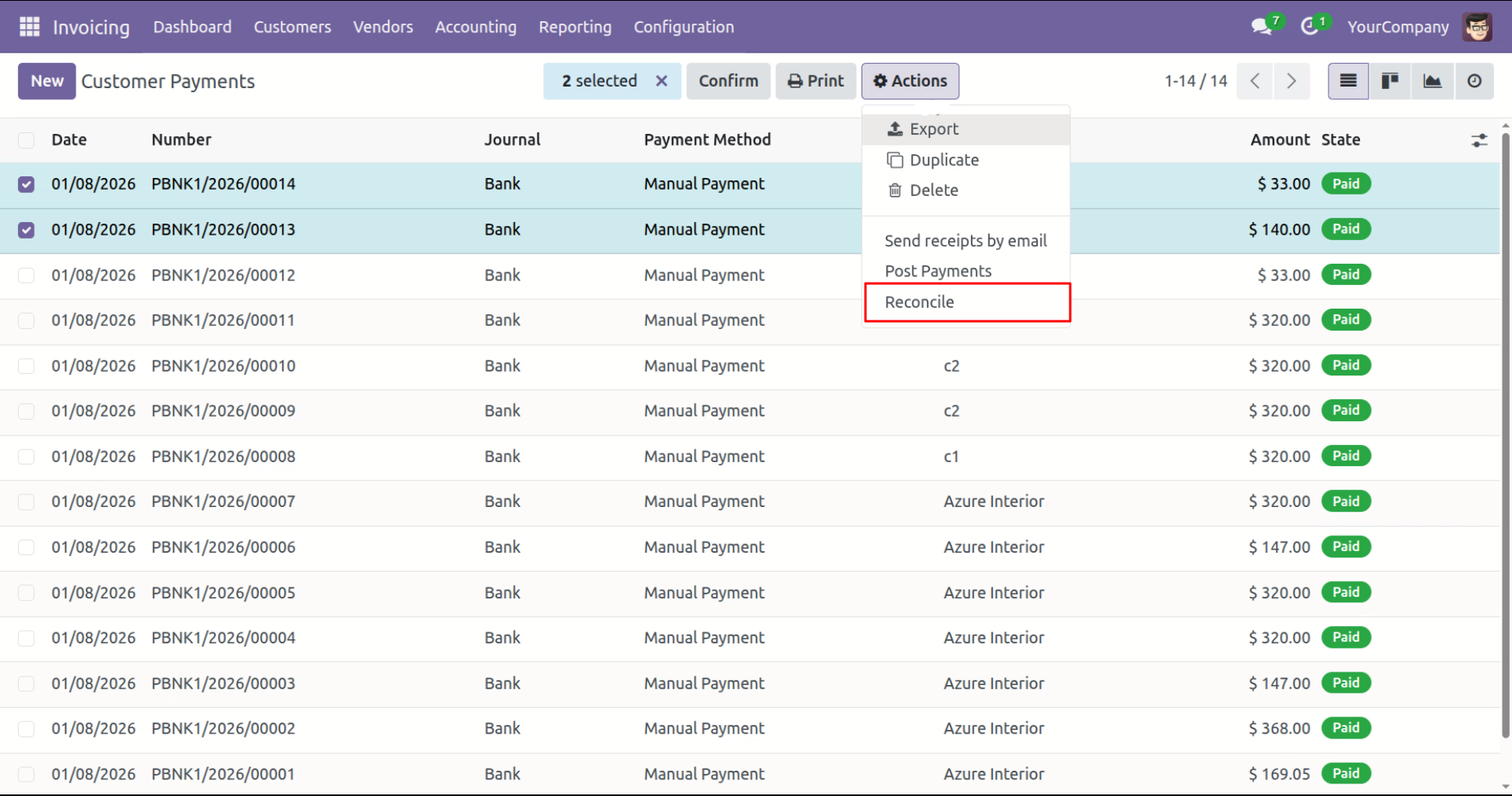Image resolution: width=1512 pixels, height=796 pixels.
Task: Clear selection with the X icon
Action: [x=661, y=81]
